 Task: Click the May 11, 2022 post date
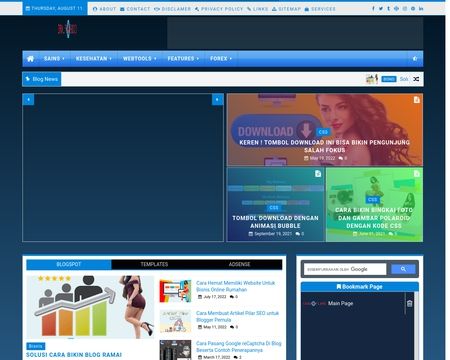point(212,327)
